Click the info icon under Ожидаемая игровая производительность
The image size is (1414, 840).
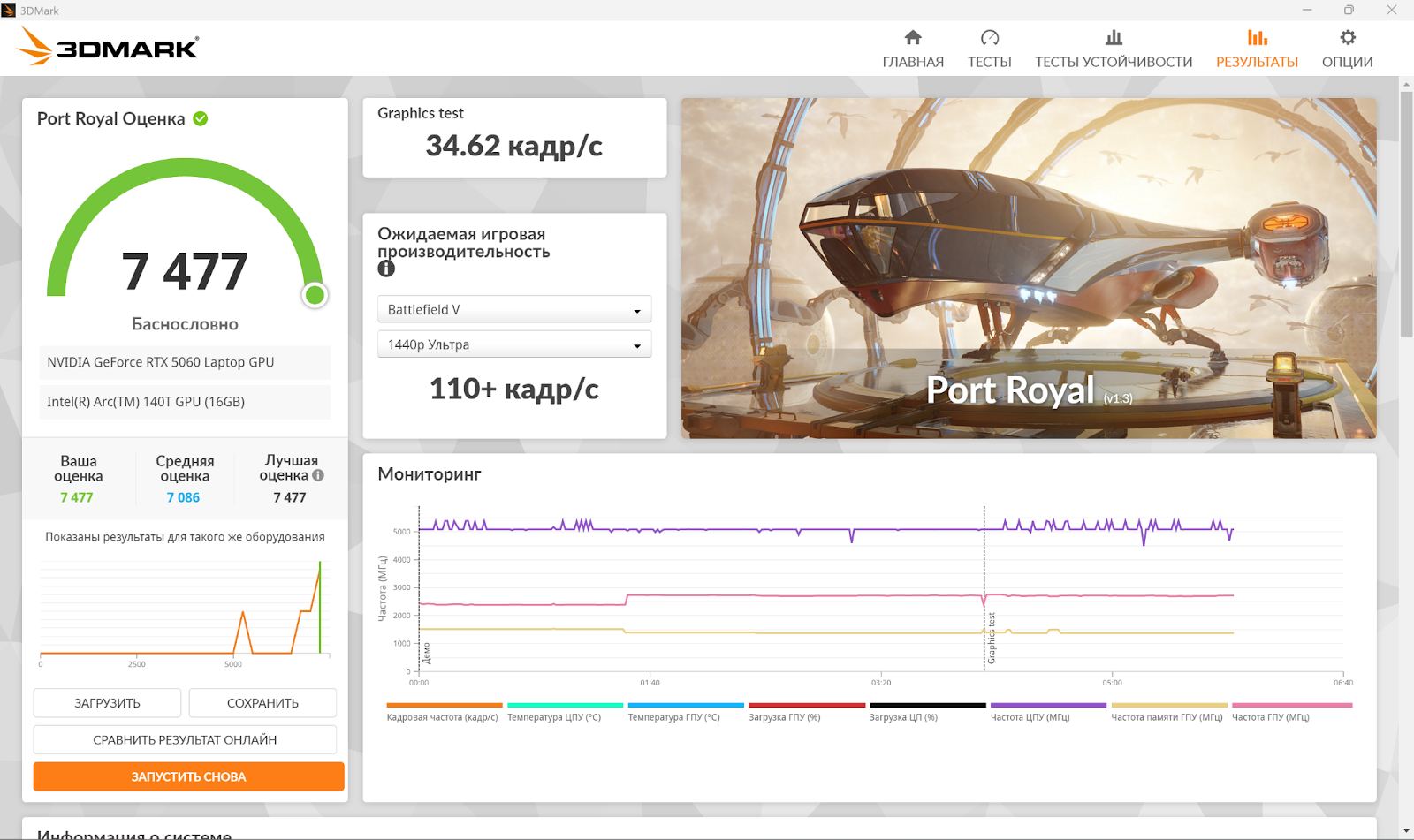tap(386, 269)
